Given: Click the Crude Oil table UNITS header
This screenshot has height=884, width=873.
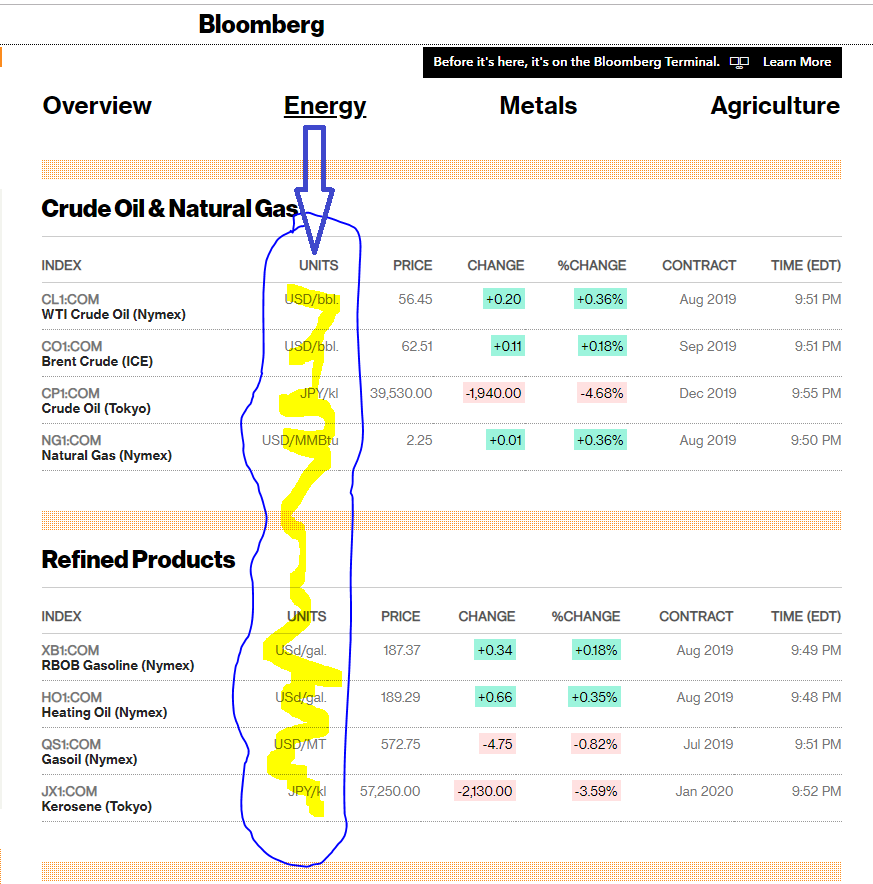Looking at the screenshot, I should tap(318, 266).
